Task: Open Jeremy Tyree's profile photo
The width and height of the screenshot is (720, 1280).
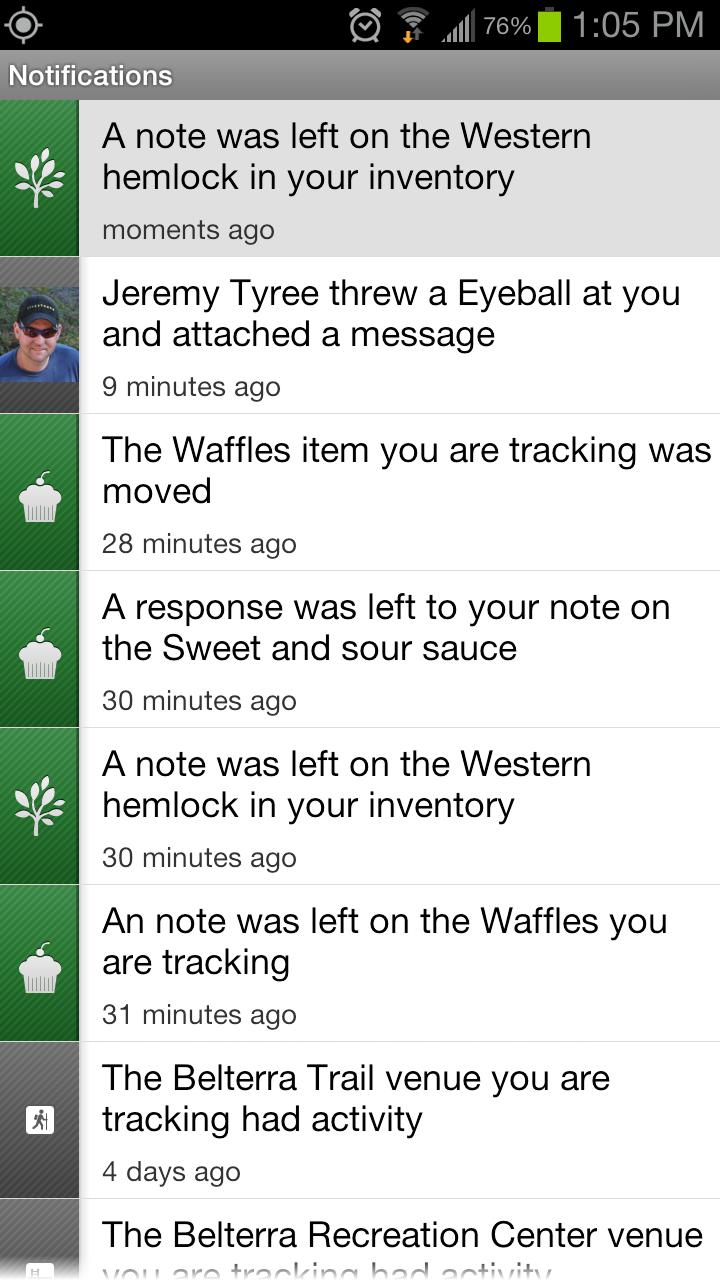Action: click(x=39, y=335)
